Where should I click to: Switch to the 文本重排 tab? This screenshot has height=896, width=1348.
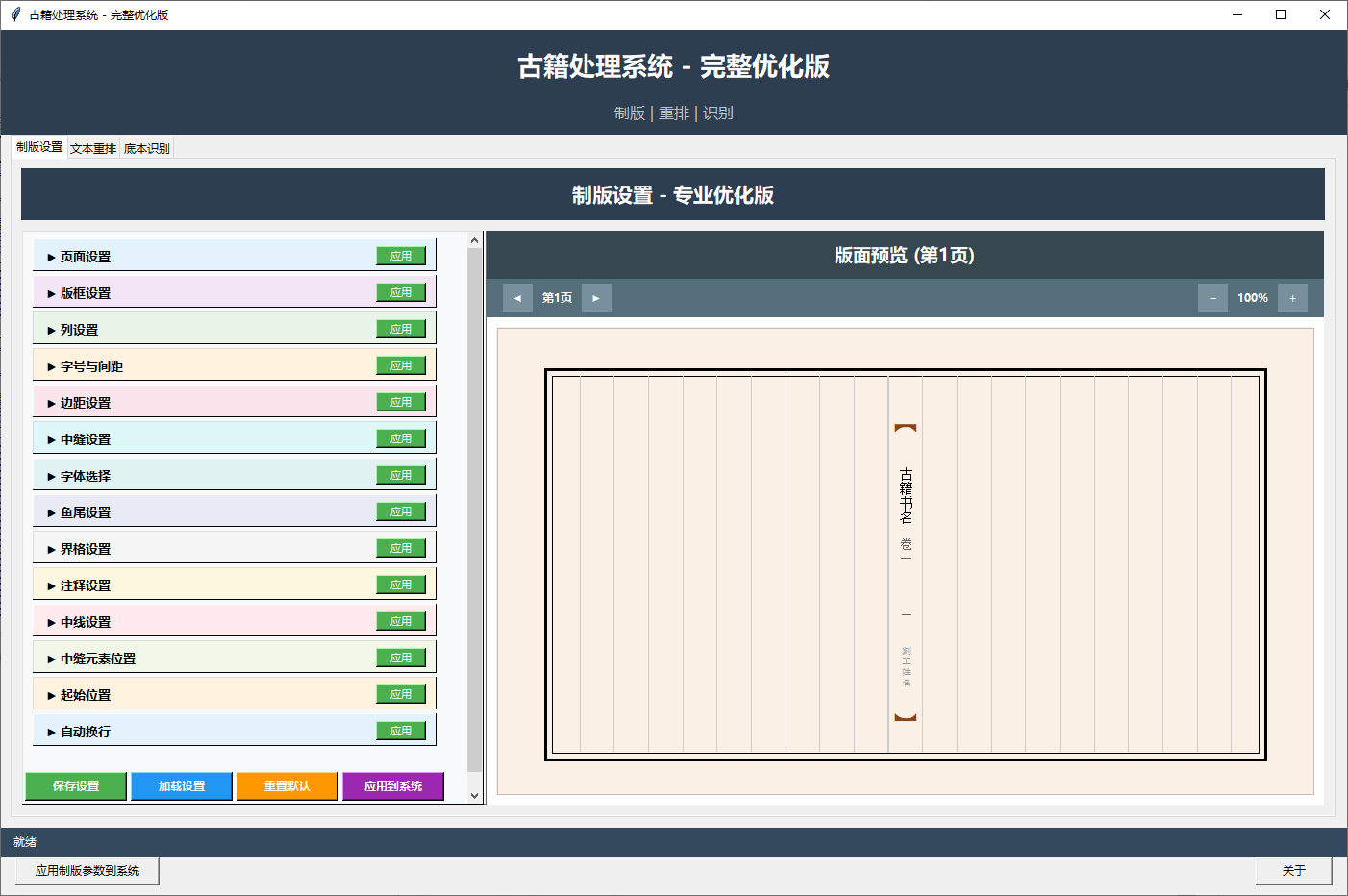(92, 147)
